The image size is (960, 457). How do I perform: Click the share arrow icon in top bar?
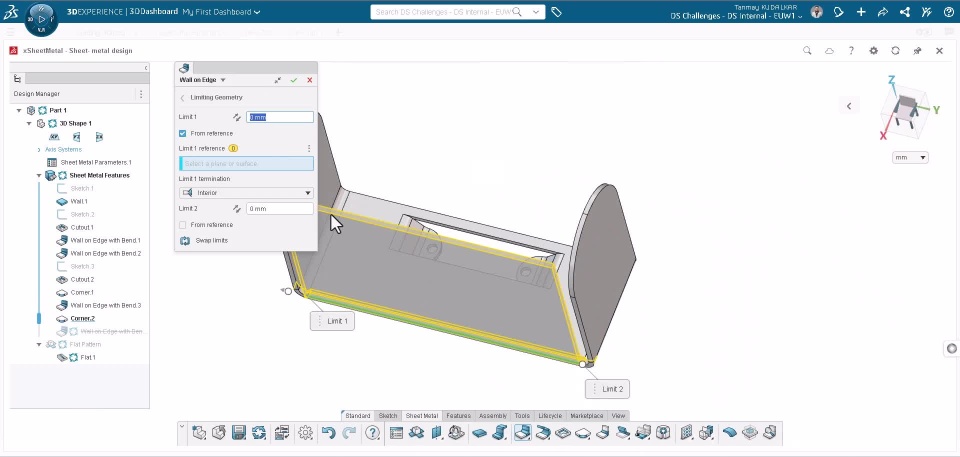[x=882, y=12]
